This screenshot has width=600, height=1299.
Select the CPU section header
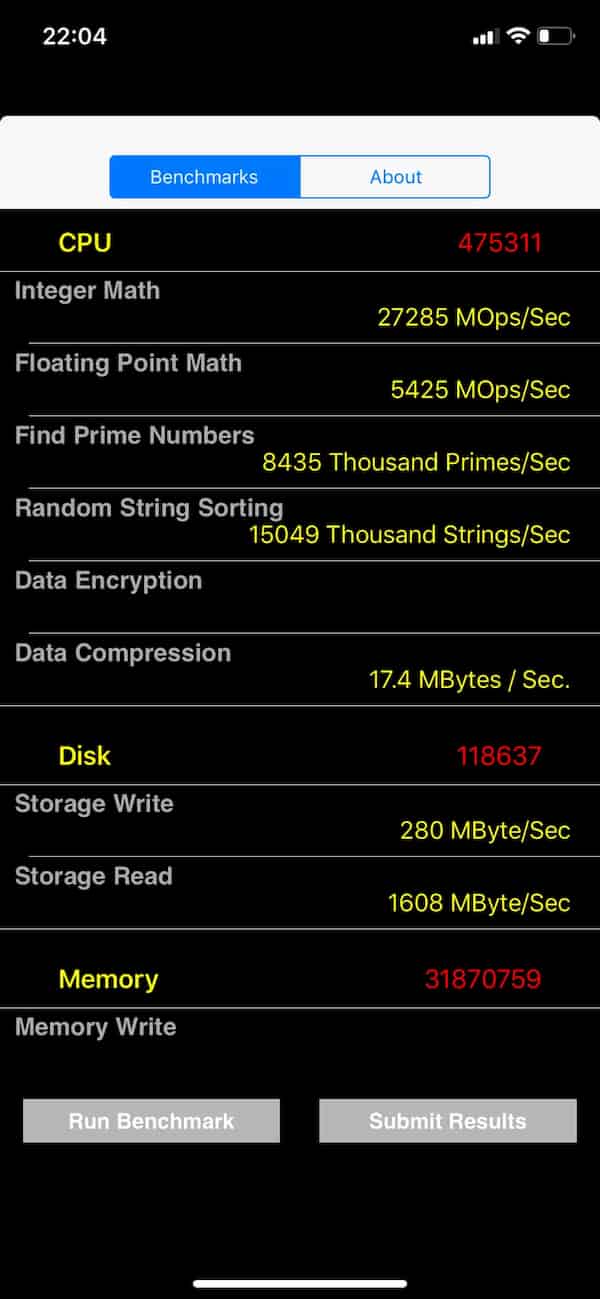(x=85, y=242)
